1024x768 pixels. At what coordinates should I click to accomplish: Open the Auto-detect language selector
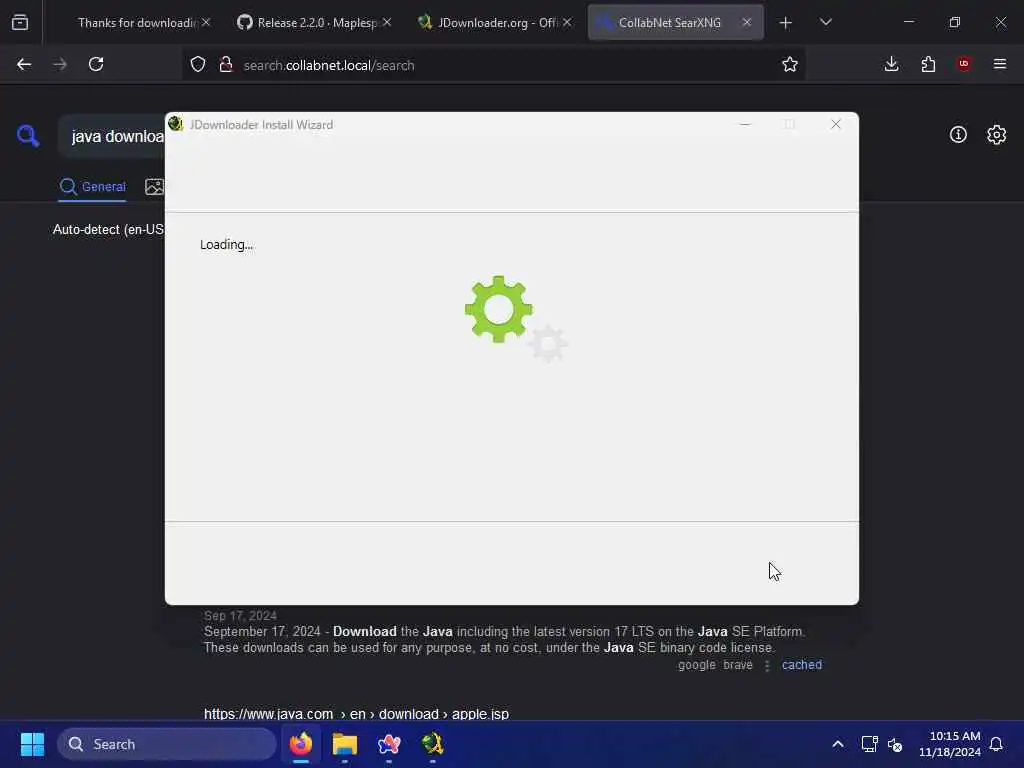click(108, 229)
